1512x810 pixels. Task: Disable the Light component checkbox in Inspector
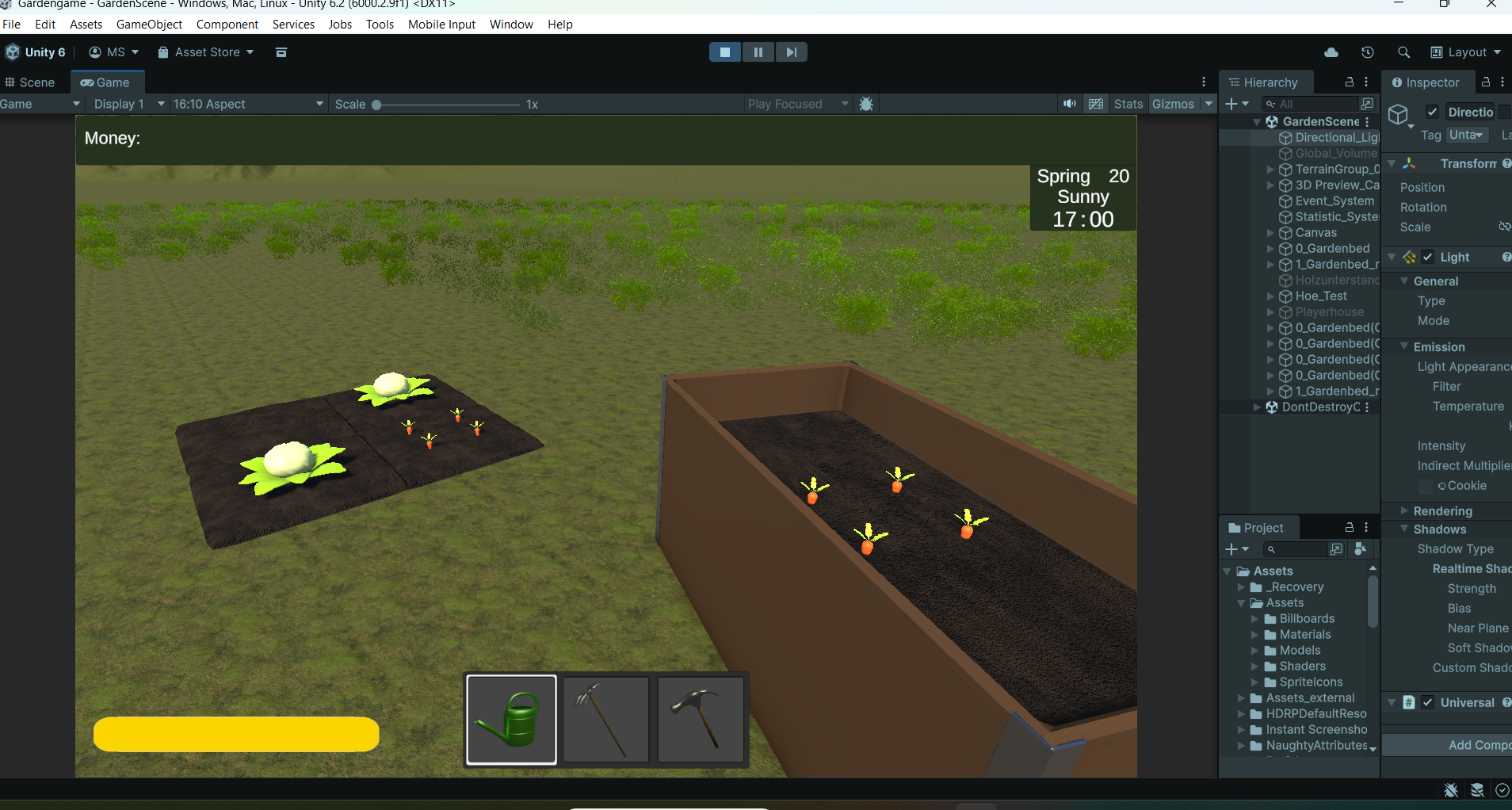click(x=1426, y=257)
